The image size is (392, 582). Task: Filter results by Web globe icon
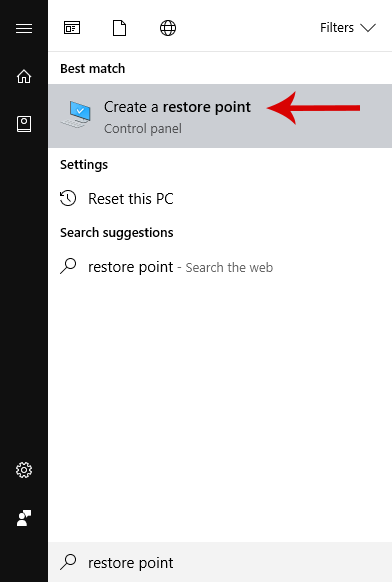click(x=168, y=28)
